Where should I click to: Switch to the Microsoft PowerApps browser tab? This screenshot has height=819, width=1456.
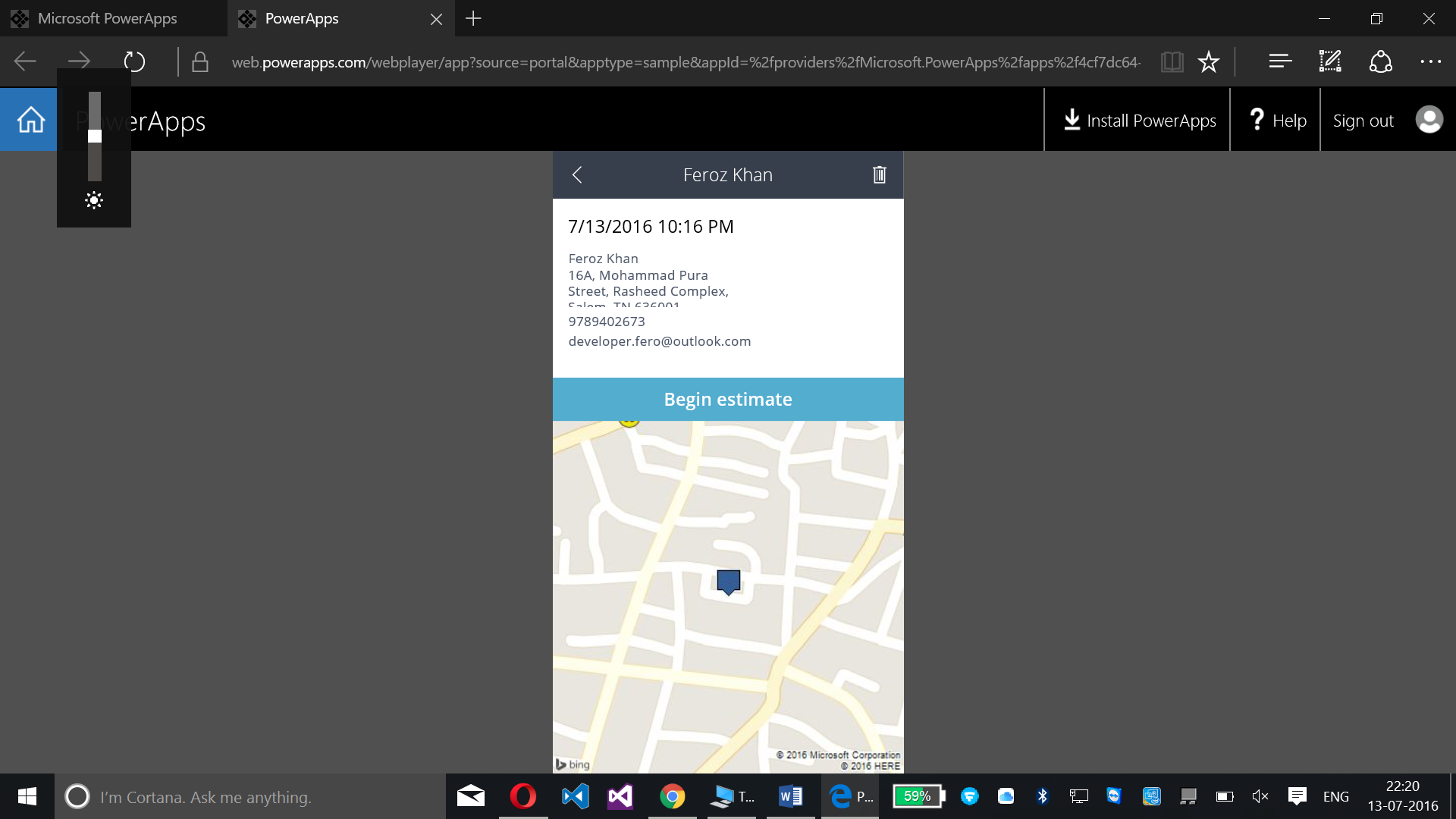[x=114, y=18]
